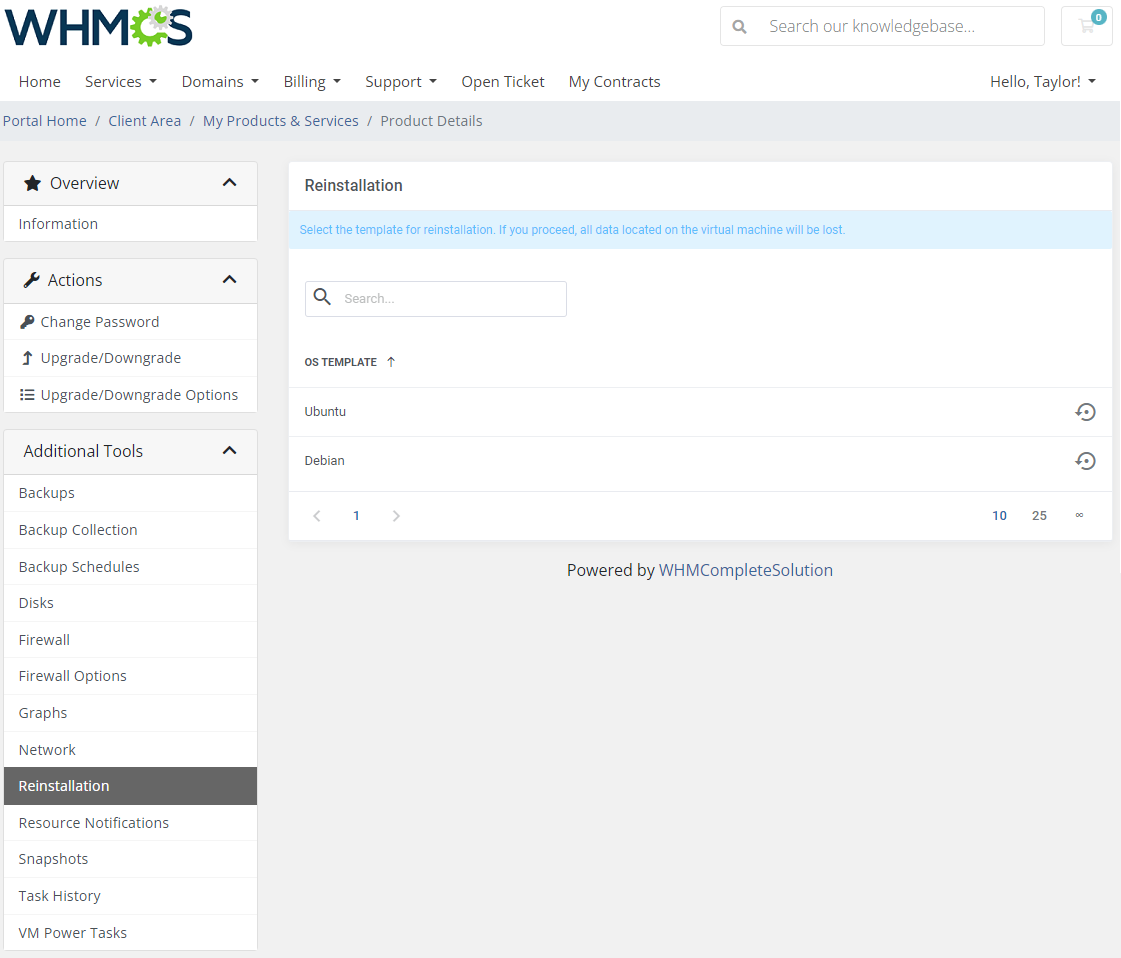Open Task History tool

pos(130,896)
